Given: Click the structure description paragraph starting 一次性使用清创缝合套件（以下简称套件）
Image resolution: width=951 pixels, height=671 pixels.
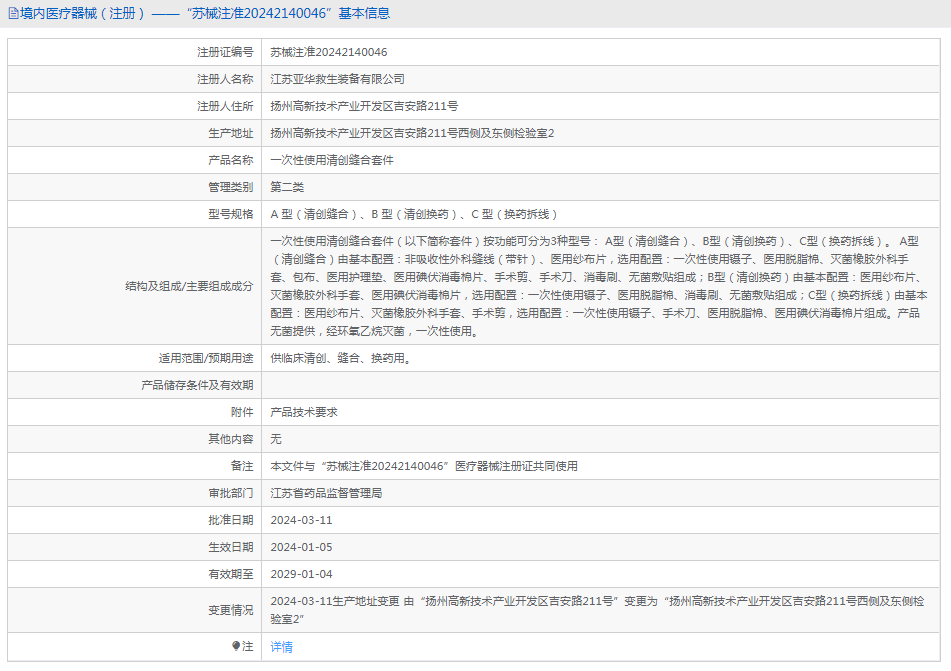Looking at the screenshot, I should (x=599, y=286).
